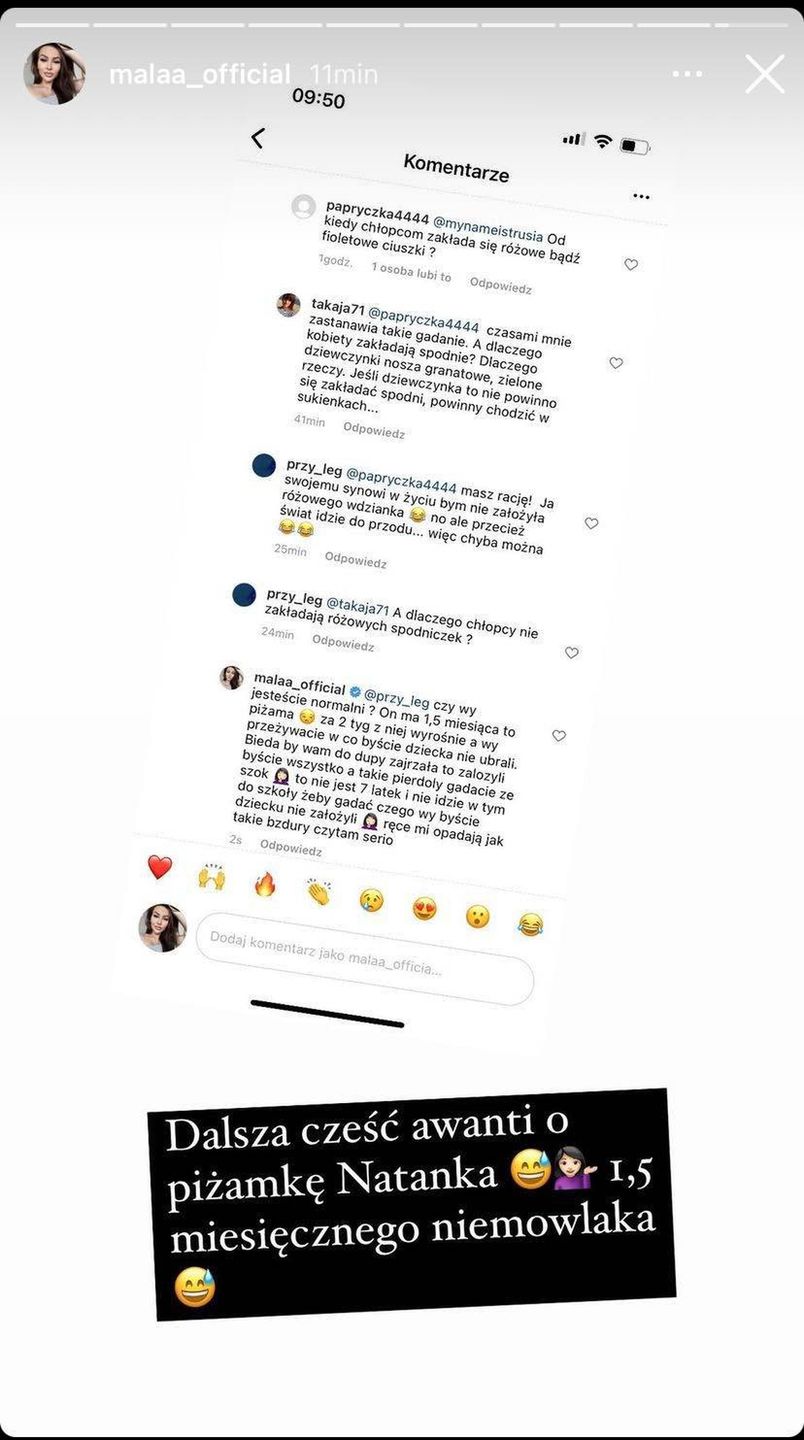This screenshot has height=1440, width=804.
Task: Select the crying face emoji reaction
Action: pyautogui.click(x=372, y=899)
